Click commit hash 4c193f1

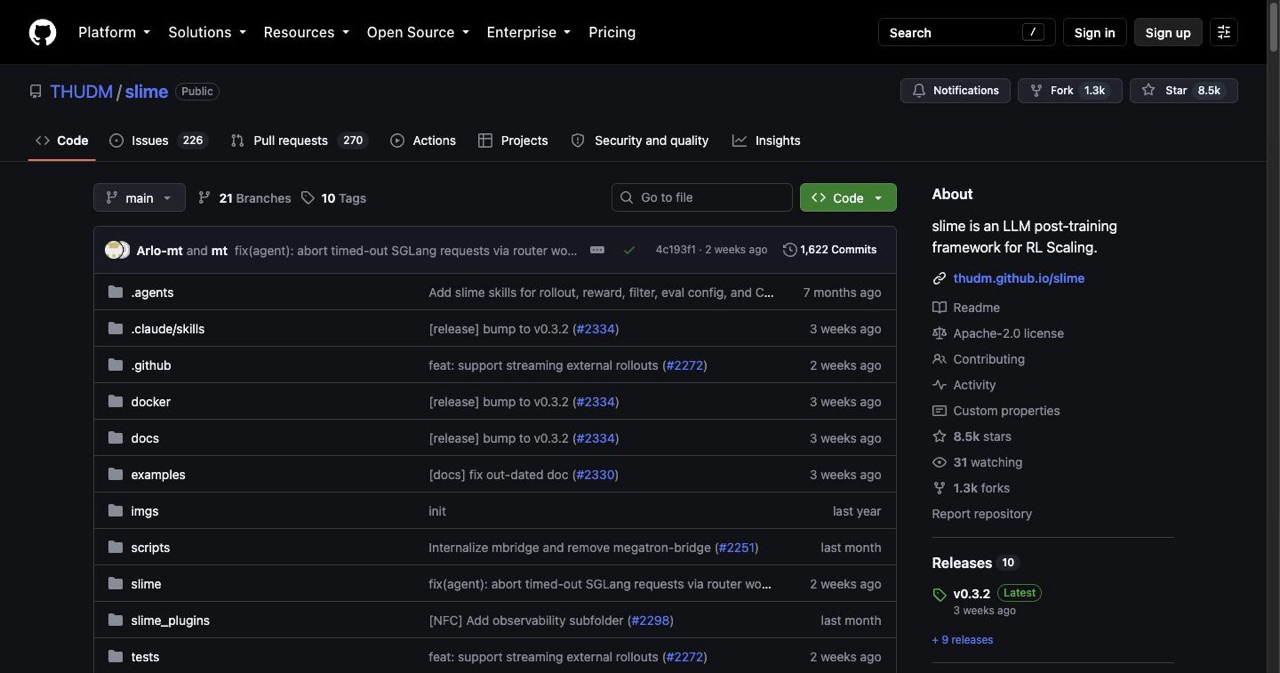point(675,250)
